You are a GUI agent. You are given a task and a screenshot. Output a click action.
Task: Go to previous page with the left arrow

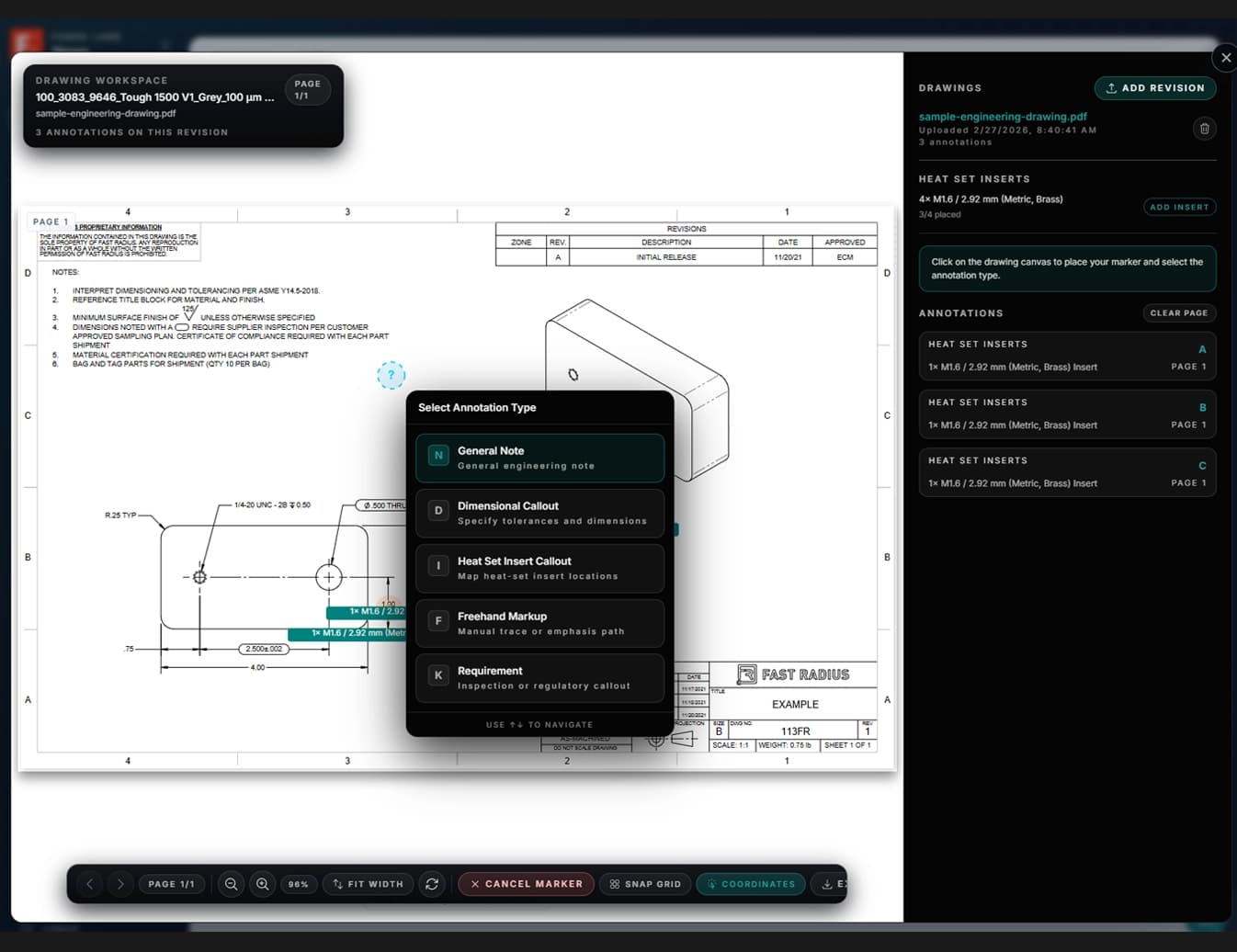coord(89,883)
